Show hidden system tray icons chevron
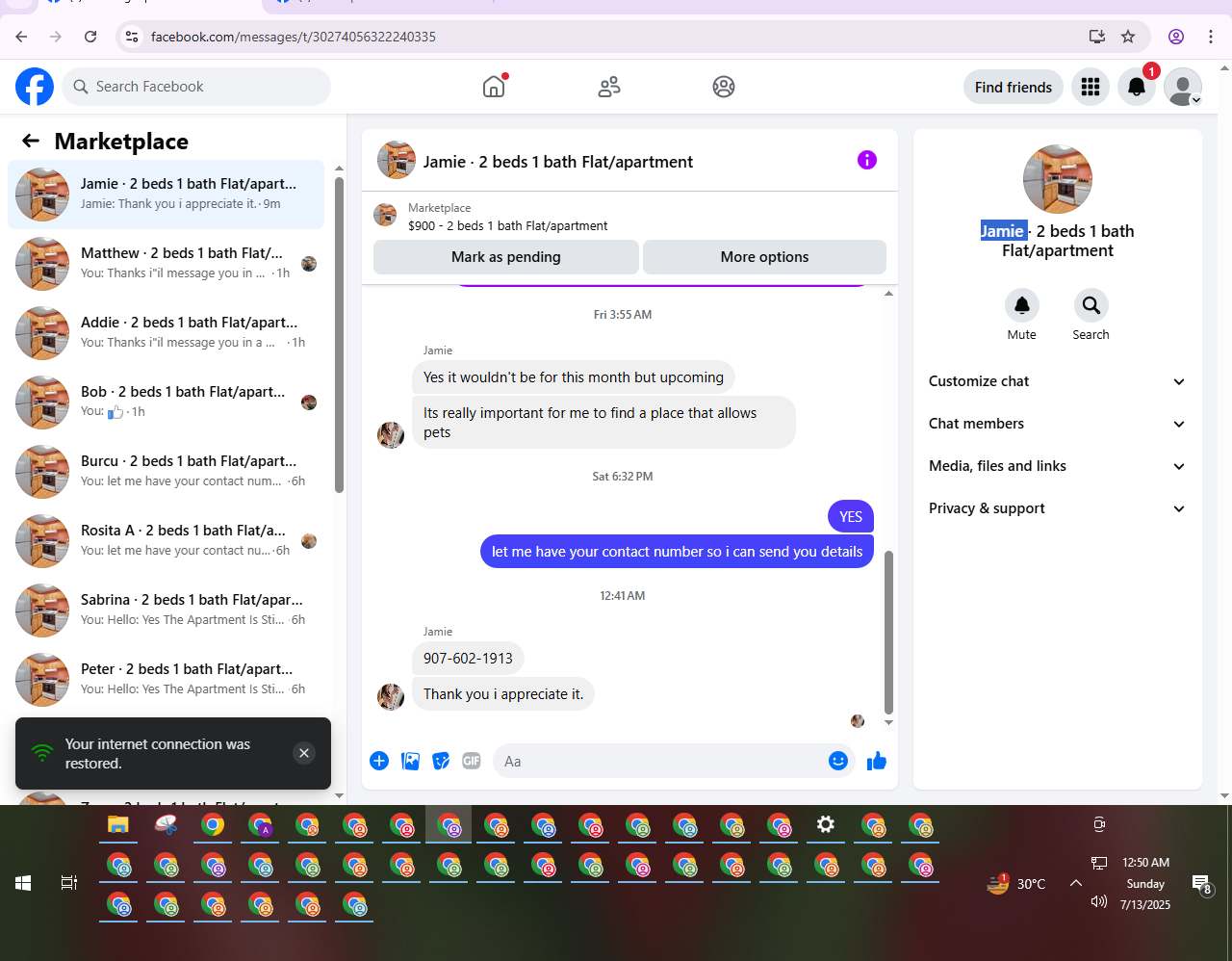This screenshot has height=961, width=1232. pyautogui.click(x=1076, y=883)
